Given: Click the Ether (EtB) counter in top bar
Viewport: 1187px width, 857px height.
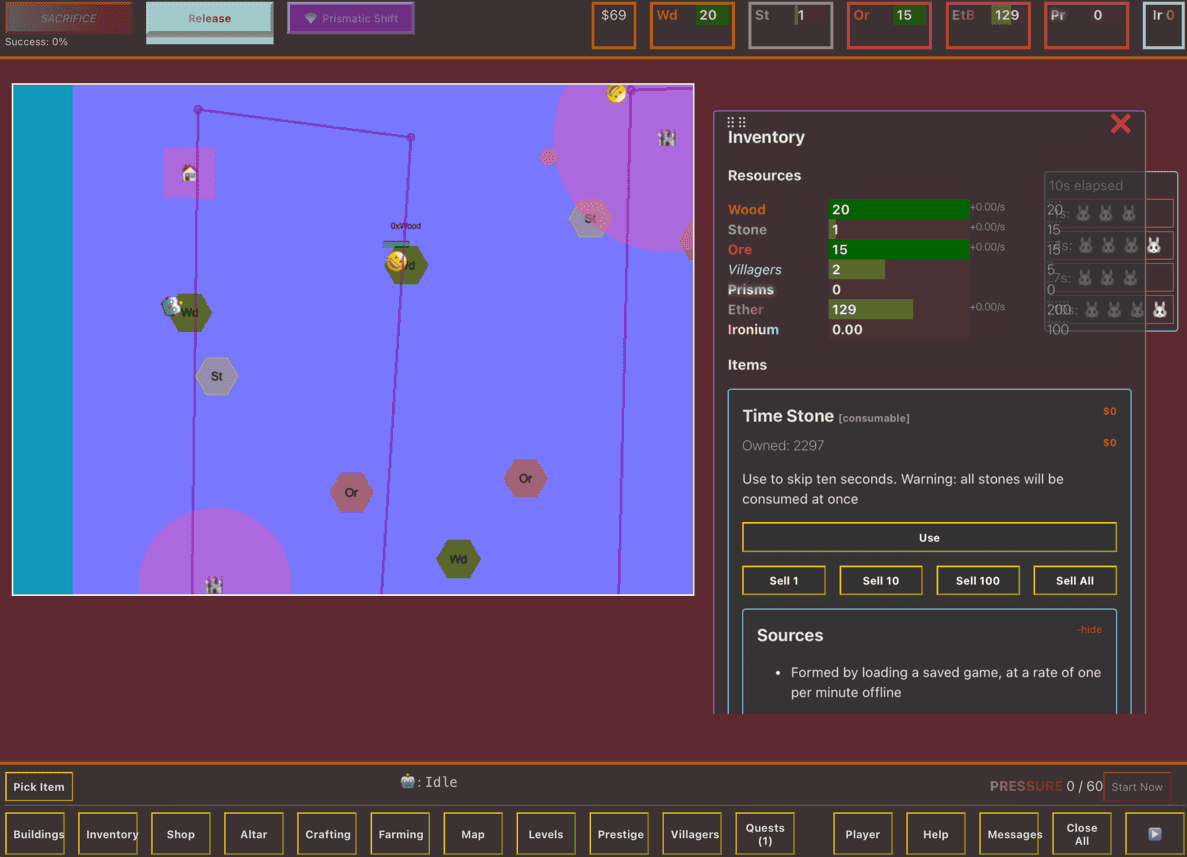Looking at the screenshot, I should coord(988,25).
